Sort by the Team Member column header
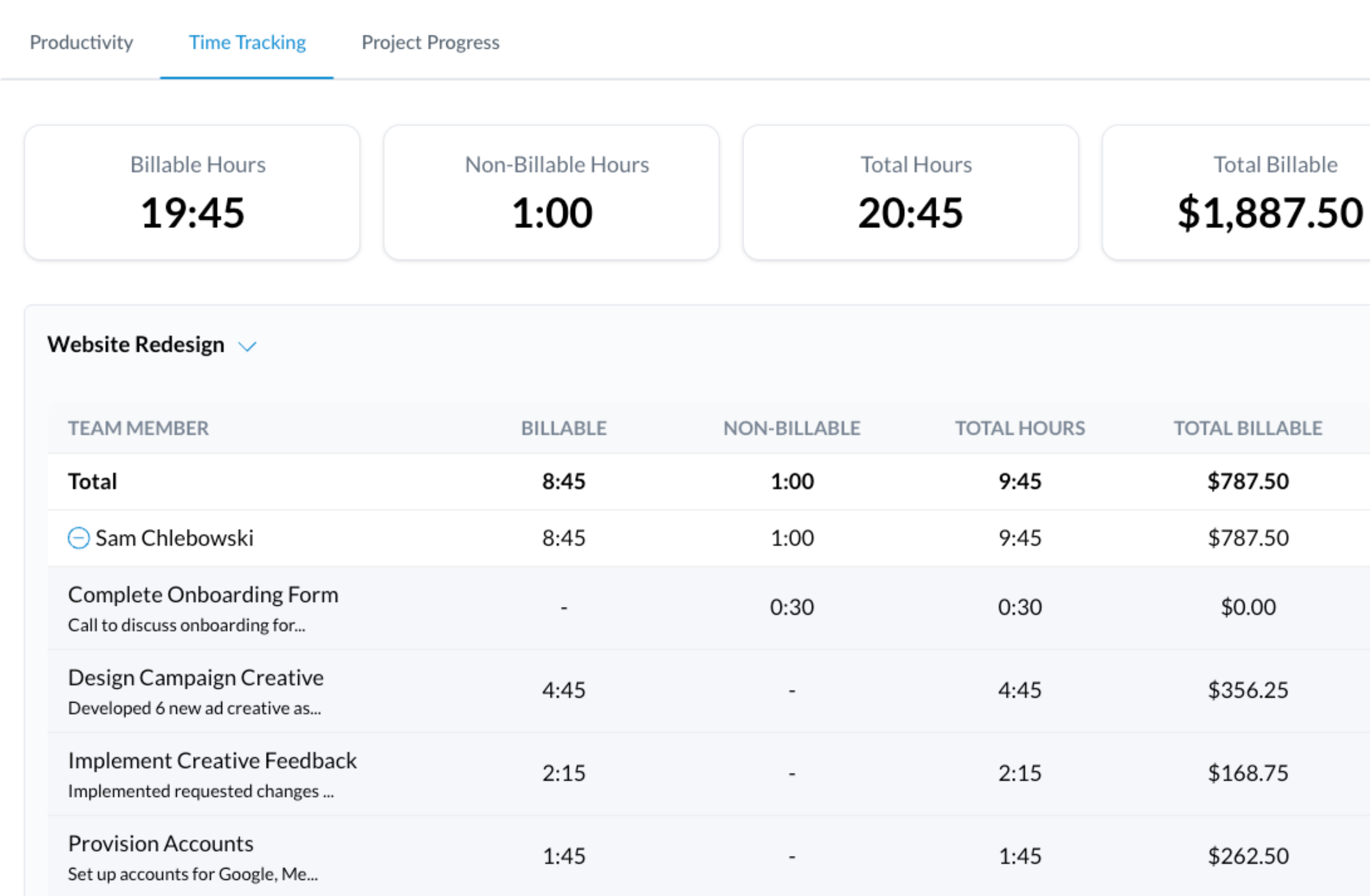 pyautogui.click(x=138, y=428)
